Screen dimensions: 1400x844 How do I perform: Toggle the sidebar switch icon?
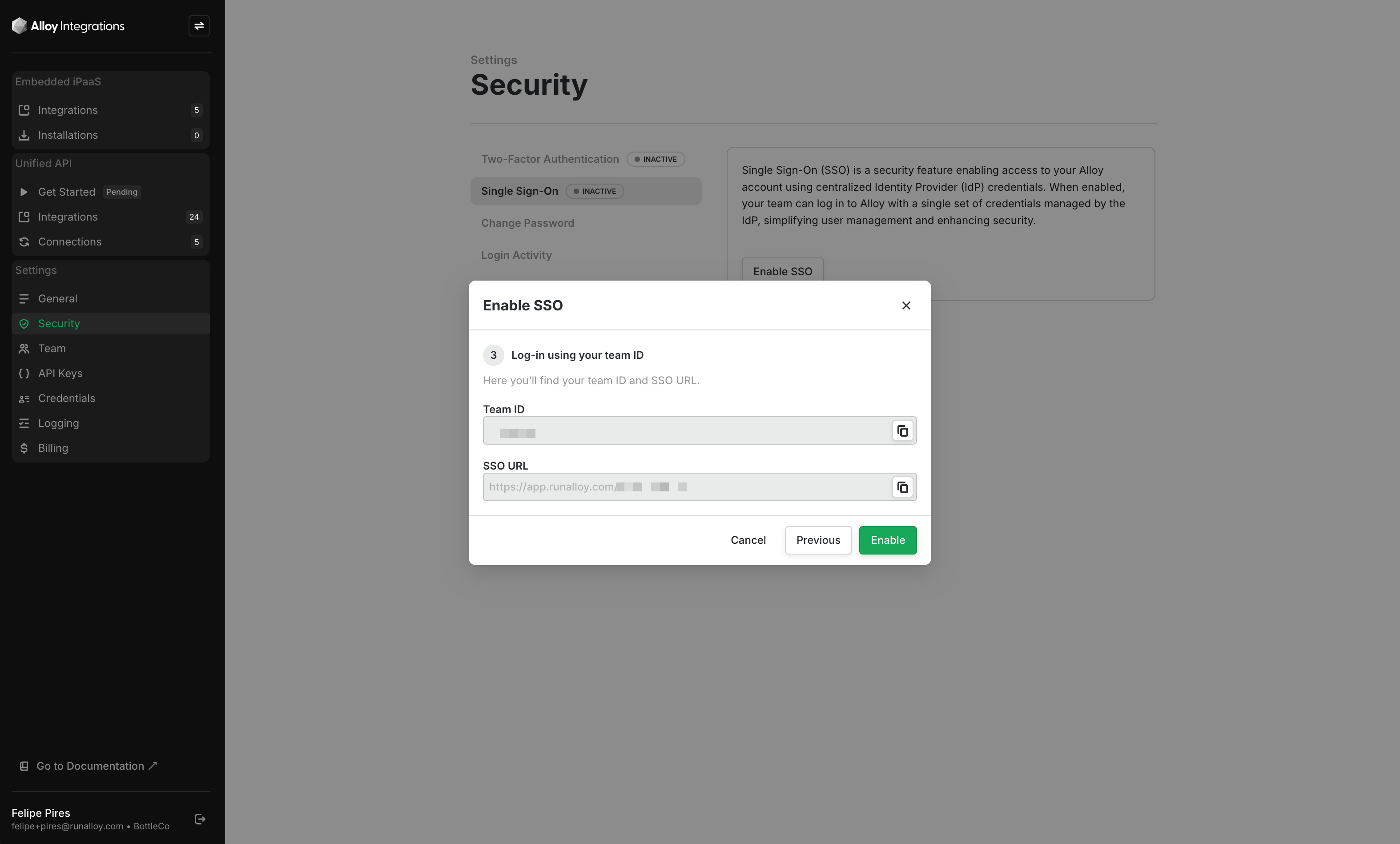pyautogui.click(x=199, y=26)
